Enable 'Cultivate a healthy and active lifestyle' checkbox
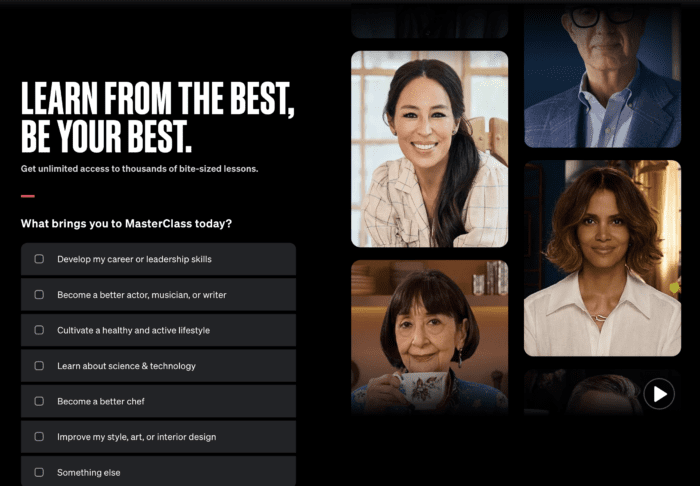The image size is (700, 486). coord(39,330)
